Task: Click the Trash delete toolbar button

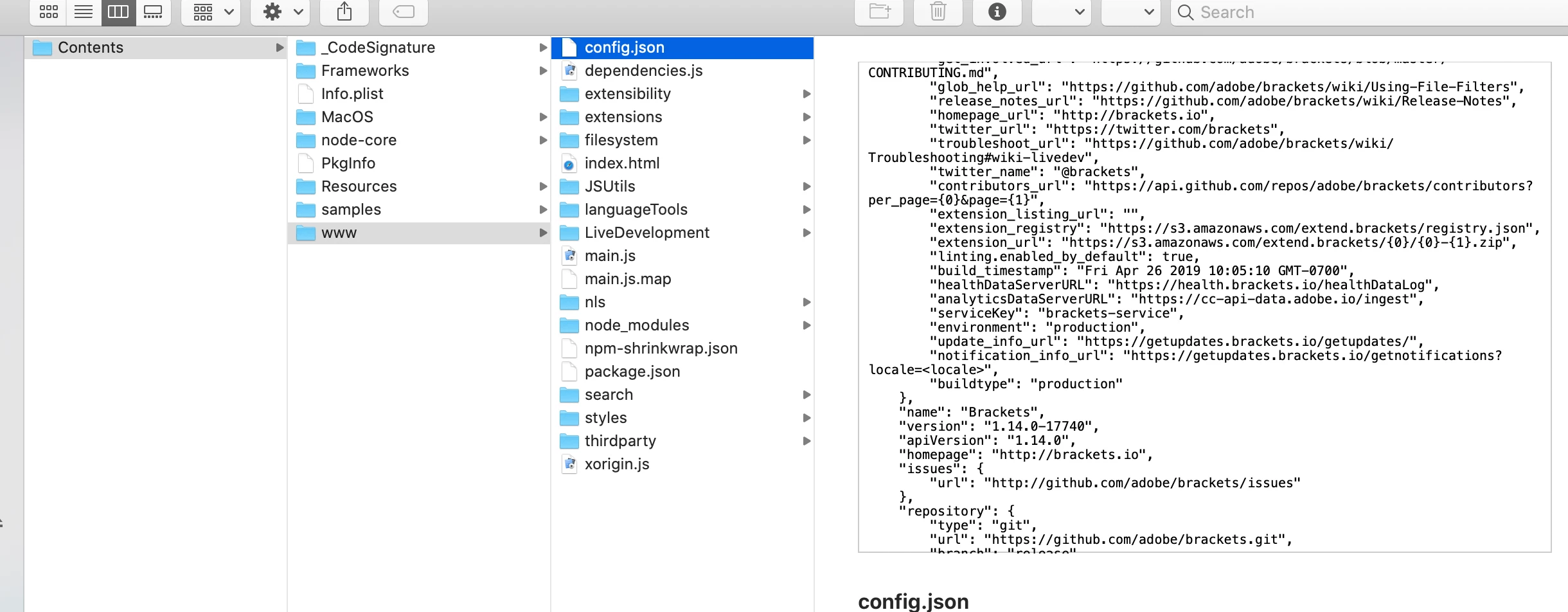Action: pyautogui.click(x=938, y=12)
